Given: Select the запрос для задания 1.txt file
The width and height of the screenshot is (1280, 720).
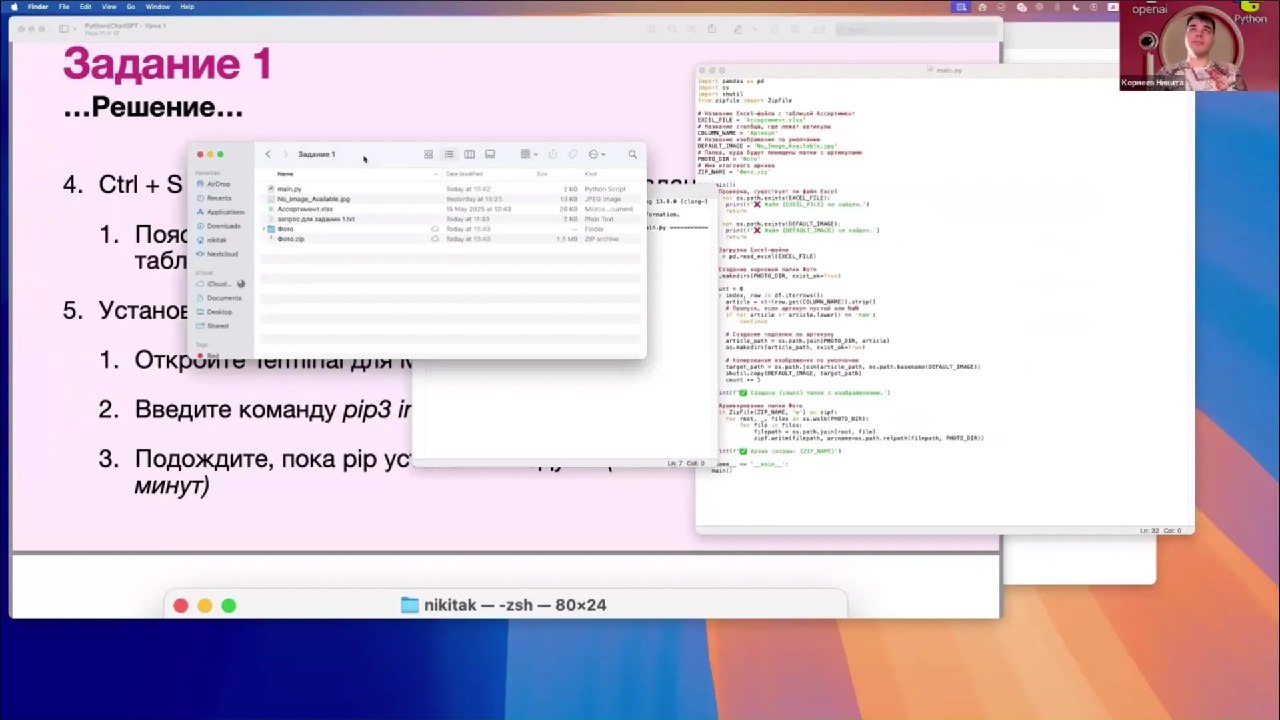Looking at the screenshot, I should (x=450, y=219).
